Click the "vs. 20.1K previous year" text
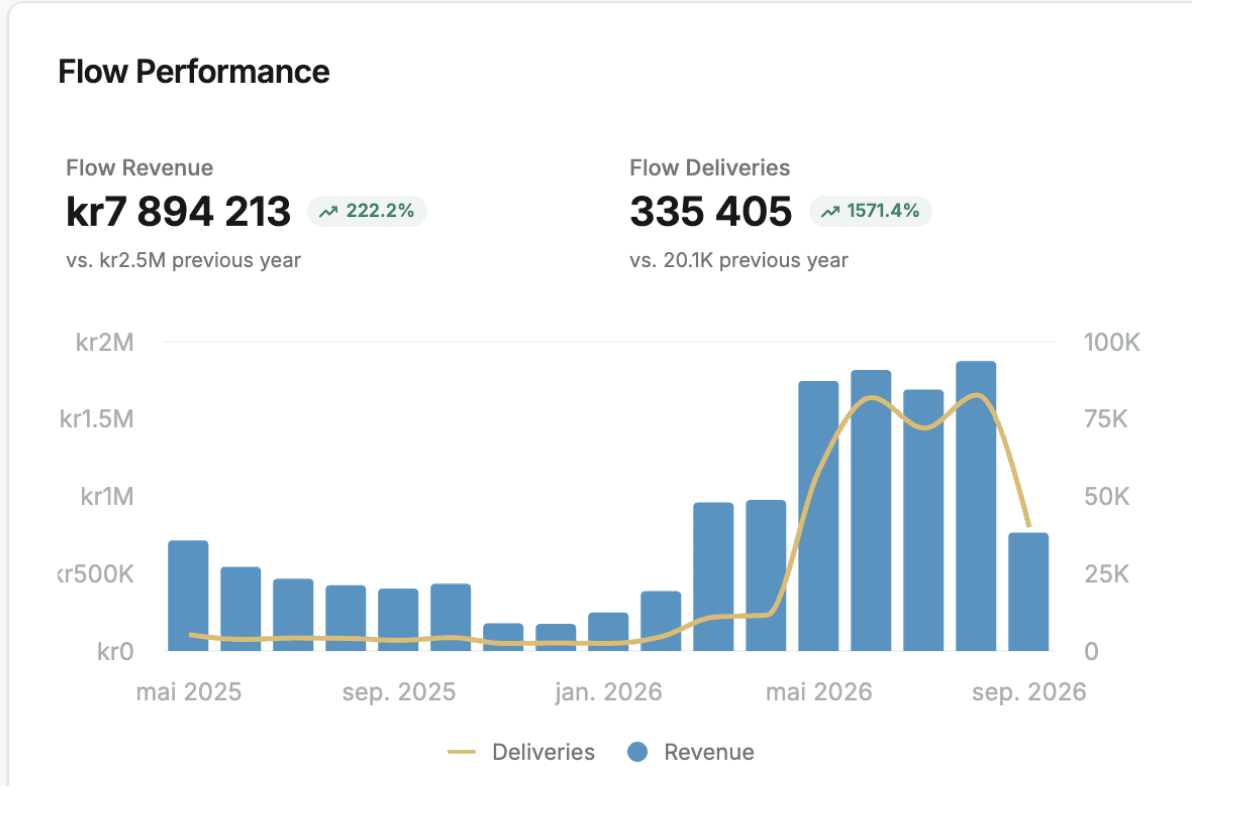Screen dimensions: 1234x820 click(x=739, y=261)
